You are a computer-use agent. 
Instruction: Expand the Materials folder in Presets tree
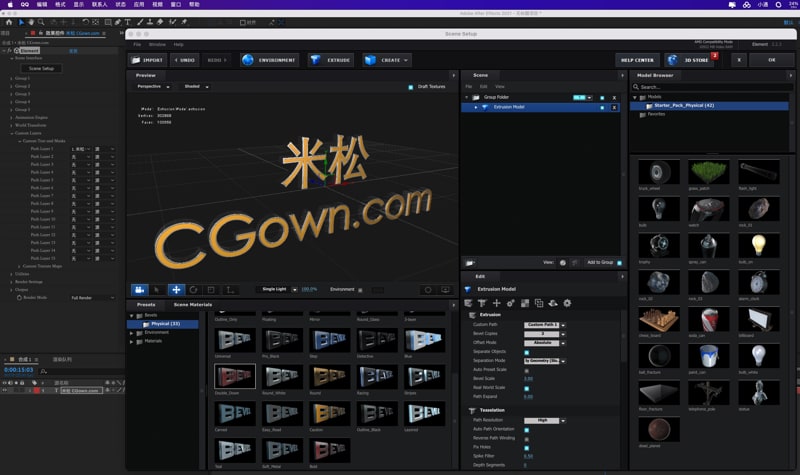pos(132,341)
